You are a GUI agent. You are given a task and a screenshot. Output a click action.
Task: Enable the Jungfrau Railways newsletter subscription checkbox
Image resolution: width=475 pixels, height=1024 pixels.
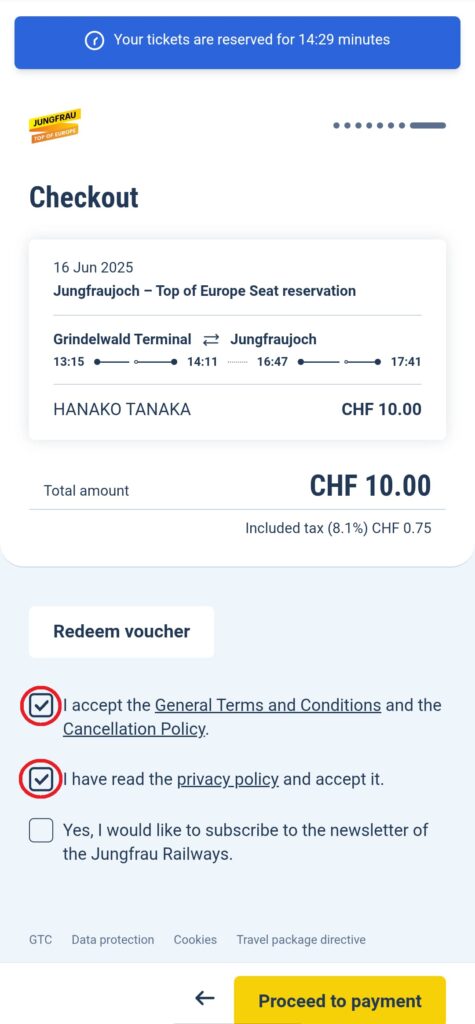click(41, 831)
